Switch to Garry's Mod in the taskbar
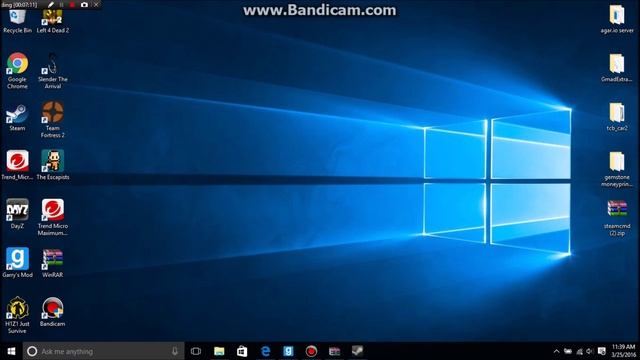Image resolution: width=640 pixels, height=360 pixels. point(288,351)
